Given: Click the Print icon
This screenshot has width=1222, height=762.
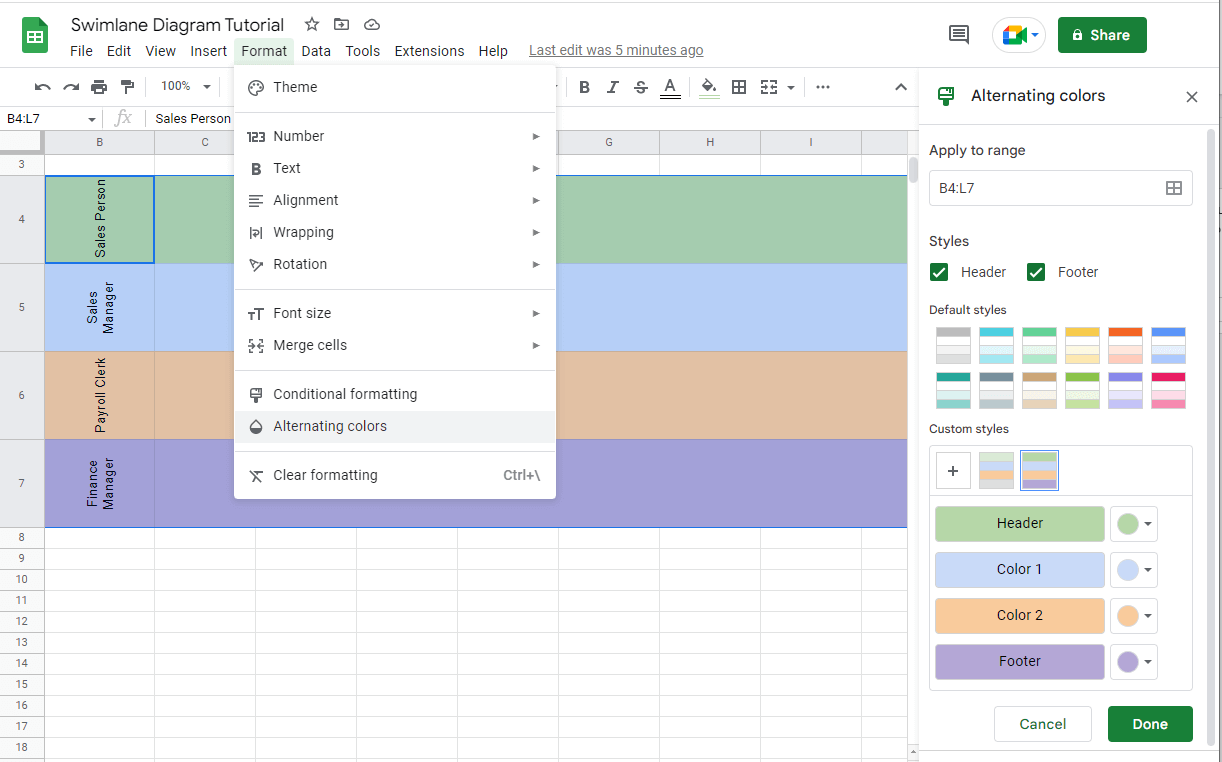Looking at the screenshot, I should tap(99, 87).
